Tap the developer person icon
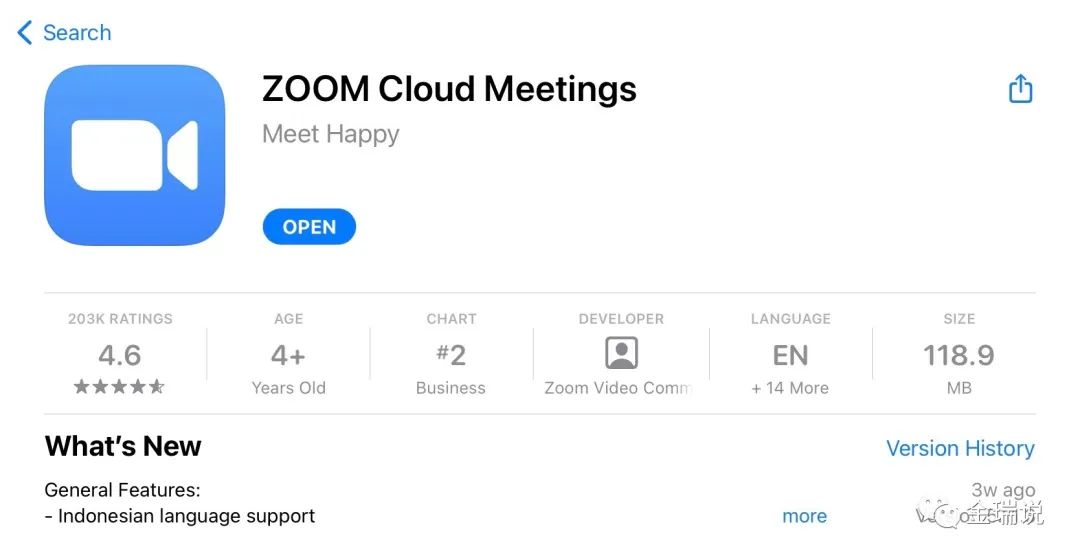The height and width of the screenshot is (560, 1080). click(x=621, y=353)
